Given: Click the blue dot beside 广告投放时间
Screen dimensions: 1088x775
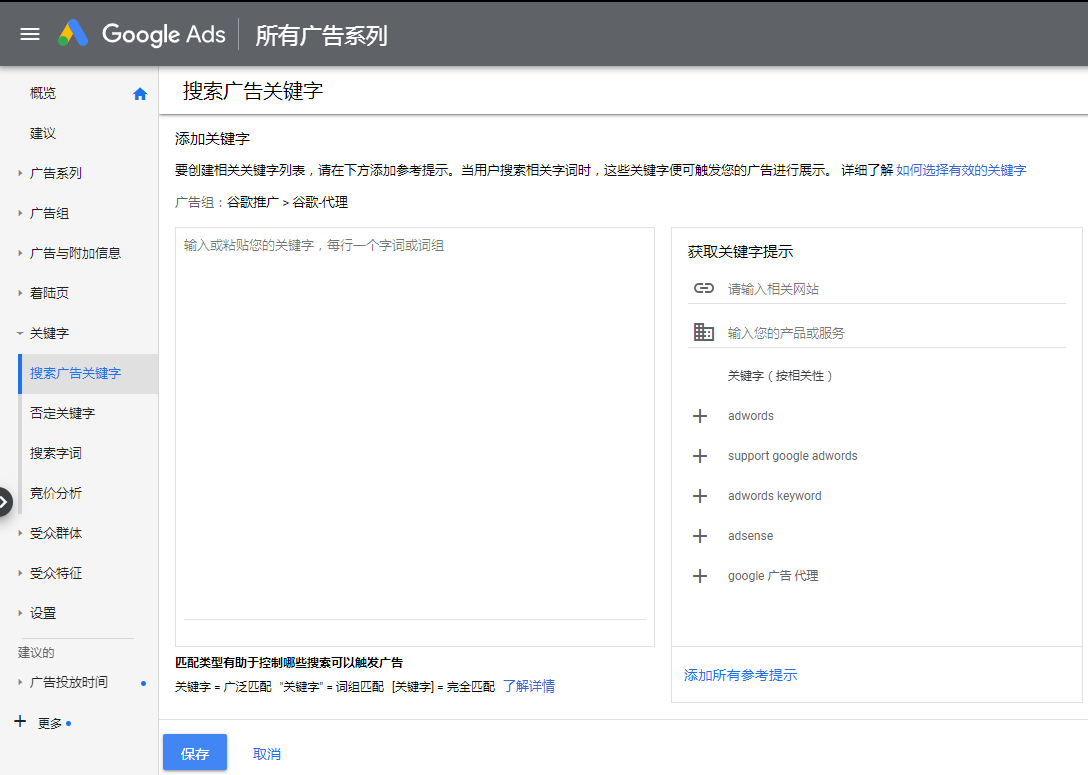Looking at the screenshot, I should point(144,683).
